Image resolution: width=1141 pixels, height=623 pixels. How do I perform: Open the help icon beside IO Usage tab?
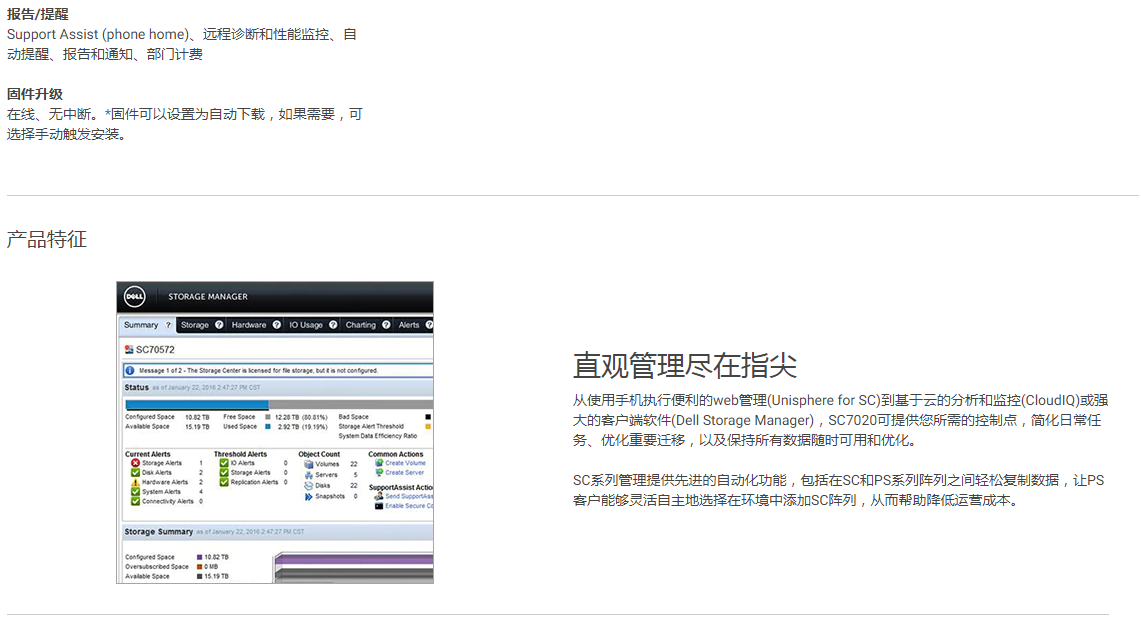(333, 325)
